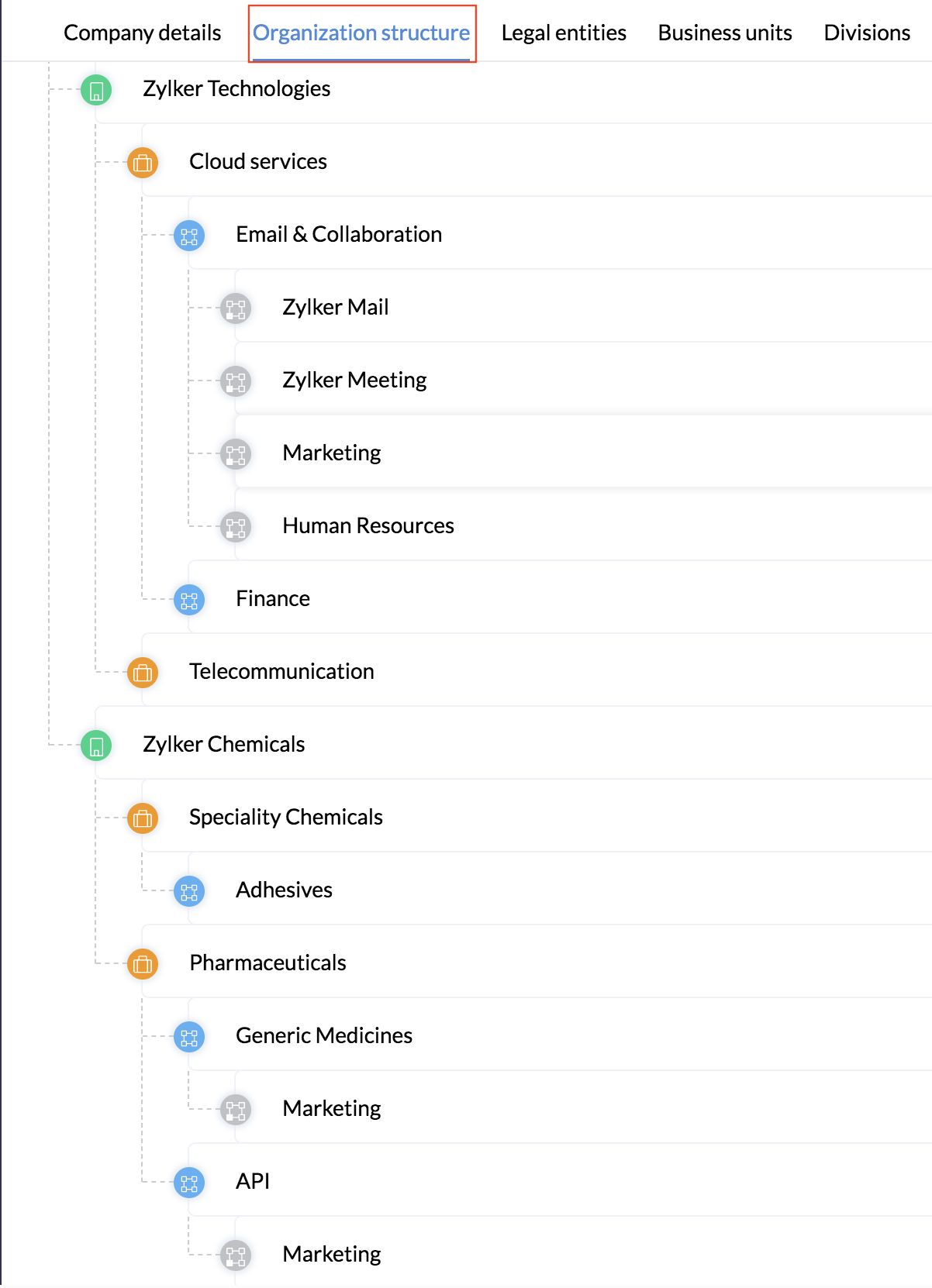
Task: Switch to the Company details tab
Action: point(143,33)
